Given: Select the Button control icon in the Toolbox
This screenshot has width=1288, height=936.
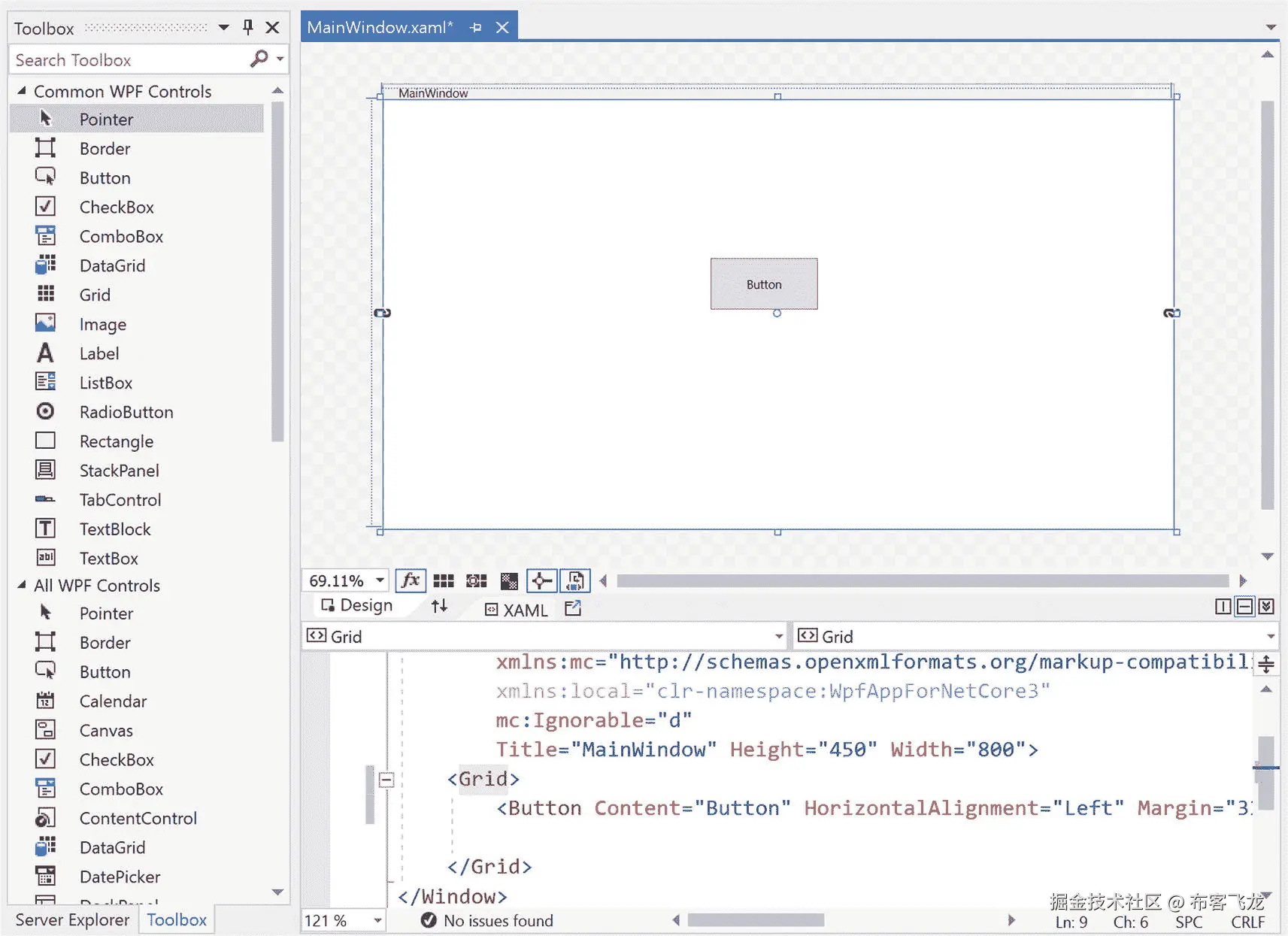Looking at the screenshot, I should [x=46, y=177].
